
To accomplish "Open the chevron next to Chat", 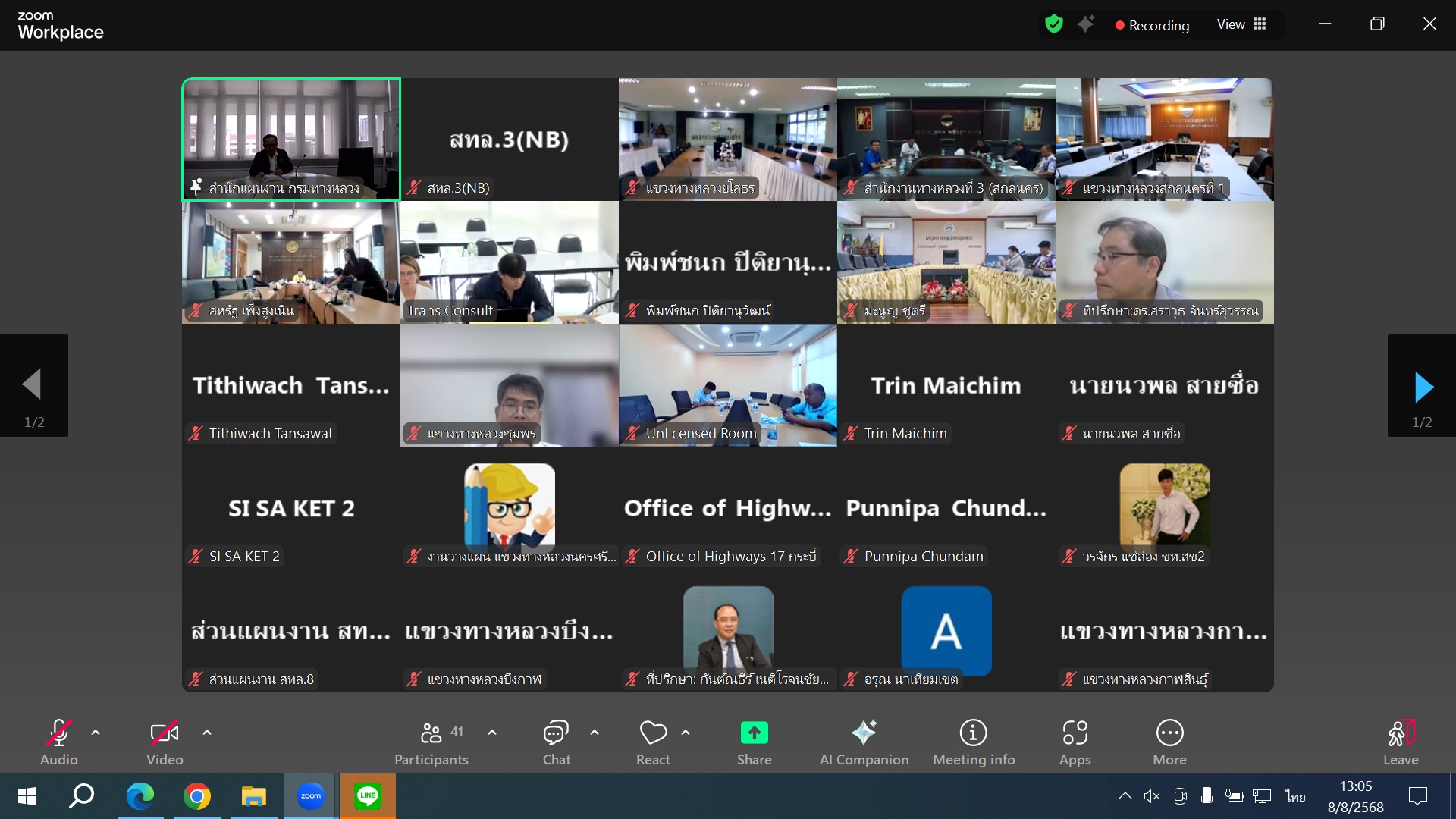I will pyautogui.click(x=595, y=733).
